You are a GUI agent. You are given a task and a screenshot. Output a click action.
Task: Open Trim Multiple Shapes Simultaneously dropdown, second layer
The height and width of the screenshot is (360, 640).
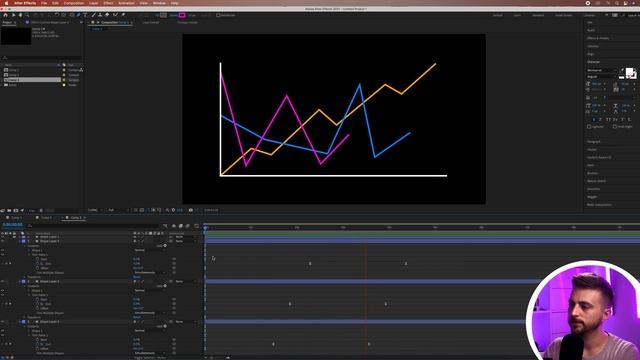tap(149, 272)
